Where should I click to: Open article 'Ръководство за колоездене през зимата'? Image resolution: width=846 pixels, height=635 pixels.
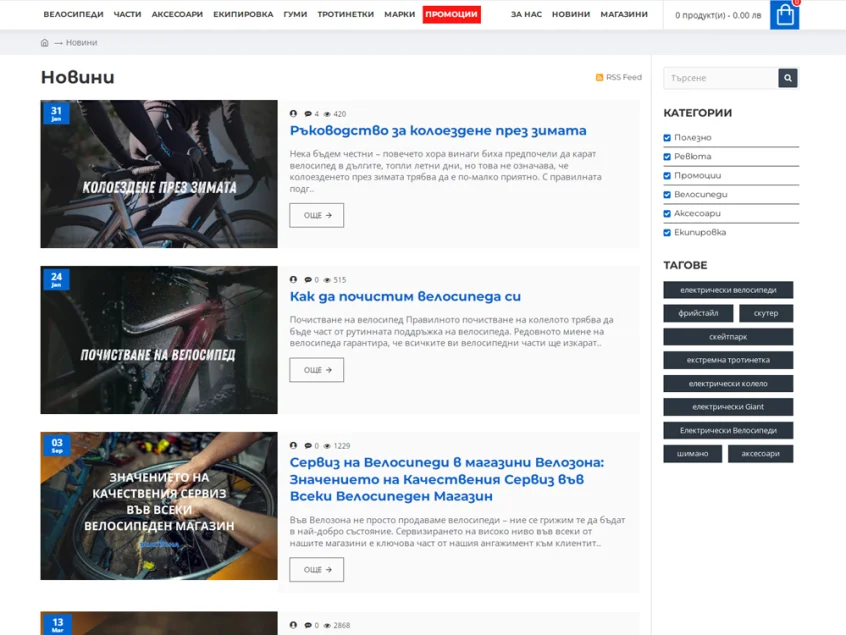tap(438, 131)
